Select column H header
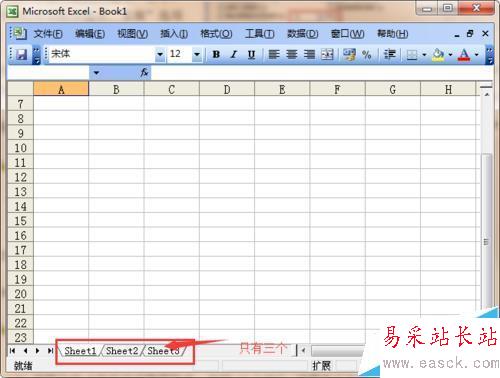This screenshot has height=378, width=500. click(x=448, y=89)
